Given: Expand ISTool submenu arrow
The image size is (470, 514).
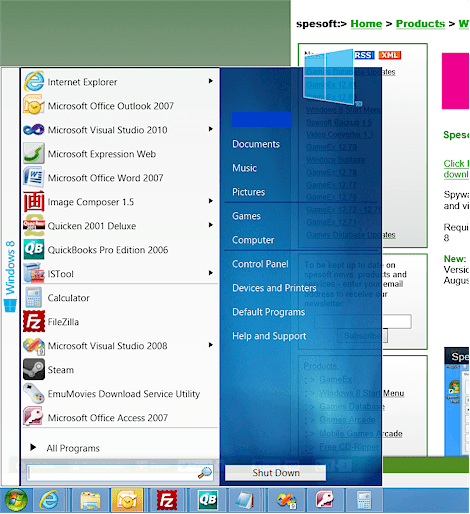Looking at the screenshot, I should click(211, 273).
